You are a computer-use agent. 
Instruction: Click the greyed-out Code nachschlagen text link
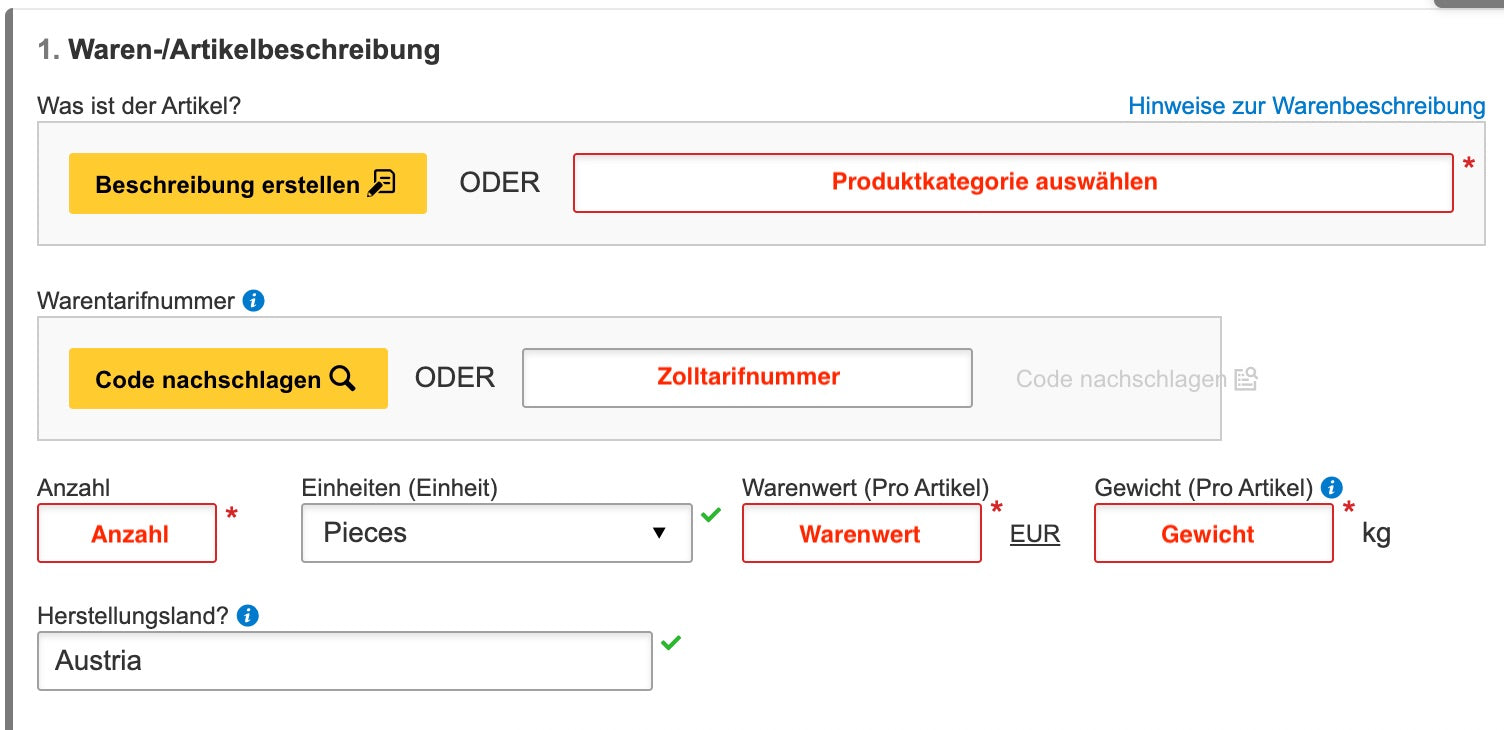(1121, 379)
